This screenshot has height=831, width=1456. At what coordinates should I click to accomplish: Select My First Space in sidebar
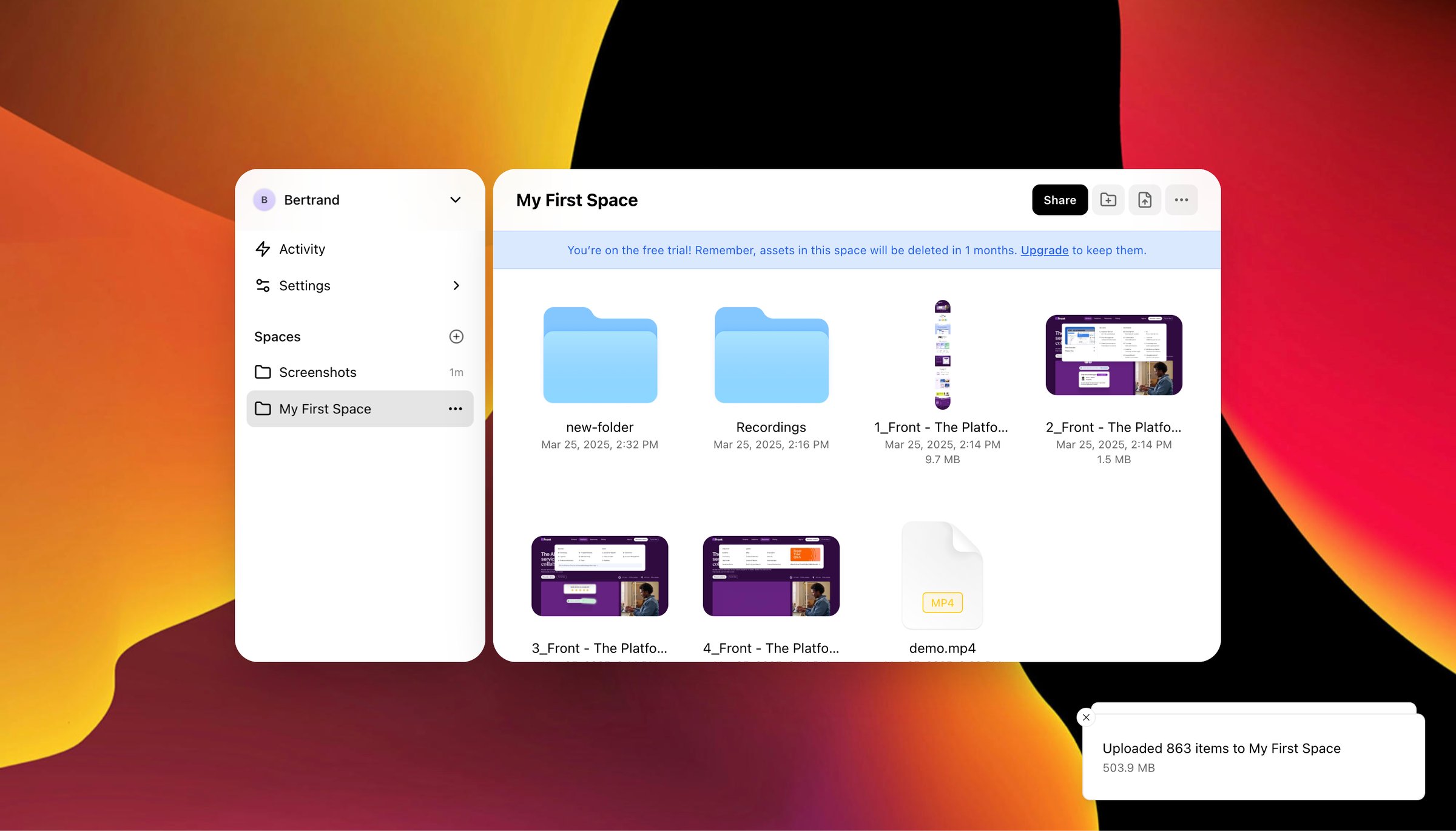360,409
